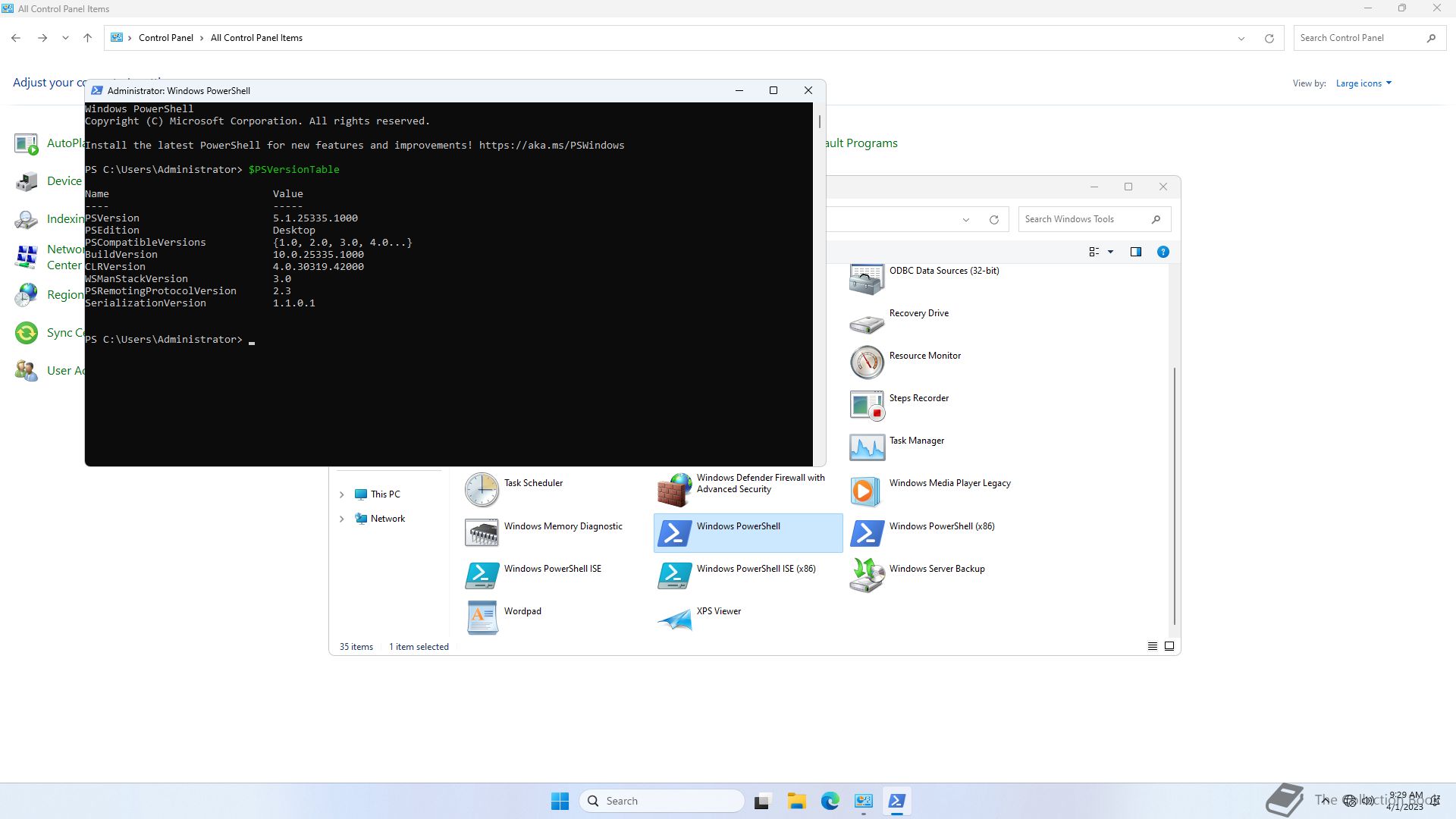Minimize the PowerShell window

(739, 90)
